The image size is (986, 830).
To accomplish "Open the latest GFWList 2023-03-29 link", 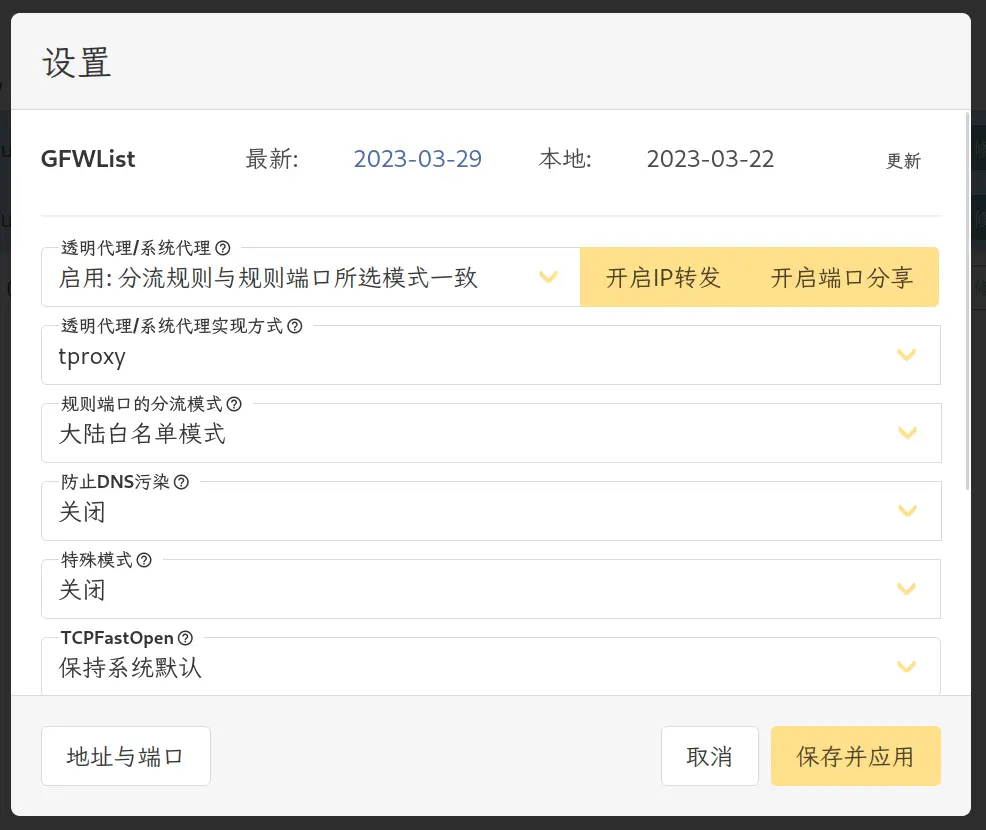I will tap(418, 159).
